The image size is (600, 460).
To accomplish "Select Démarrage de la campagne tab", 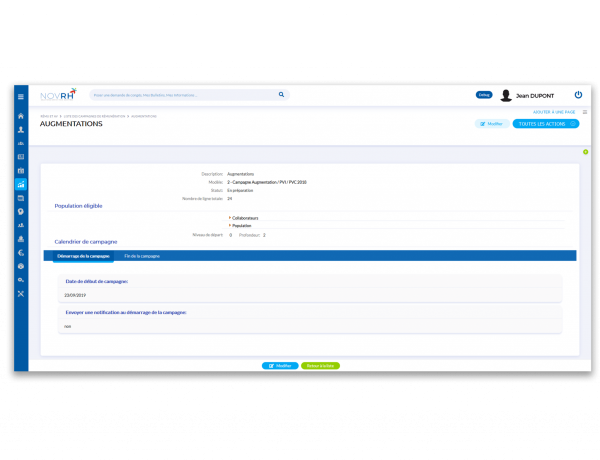I will tap(83, 256).
